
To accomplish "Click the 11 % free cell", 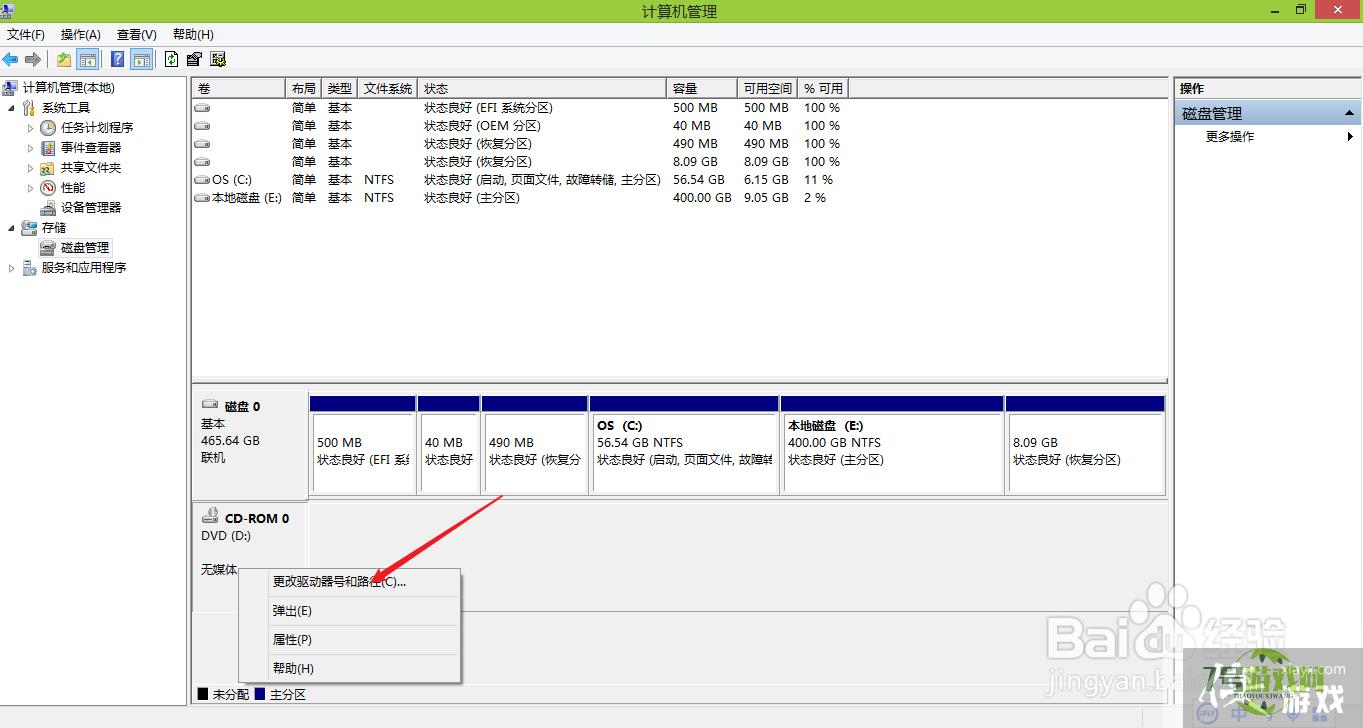I will 819,180.
